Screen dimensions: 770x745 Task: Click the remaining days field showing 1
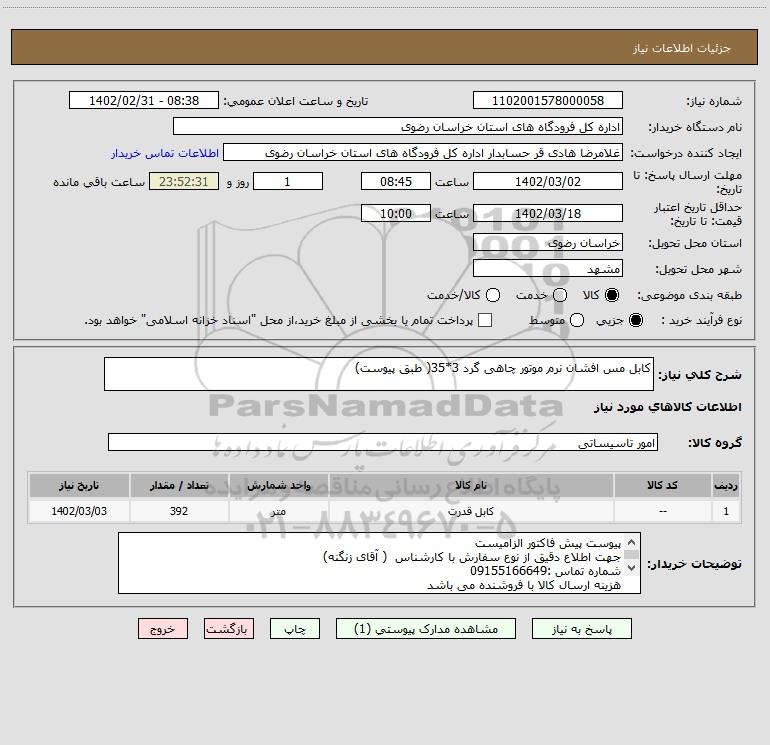click(288, 181)
